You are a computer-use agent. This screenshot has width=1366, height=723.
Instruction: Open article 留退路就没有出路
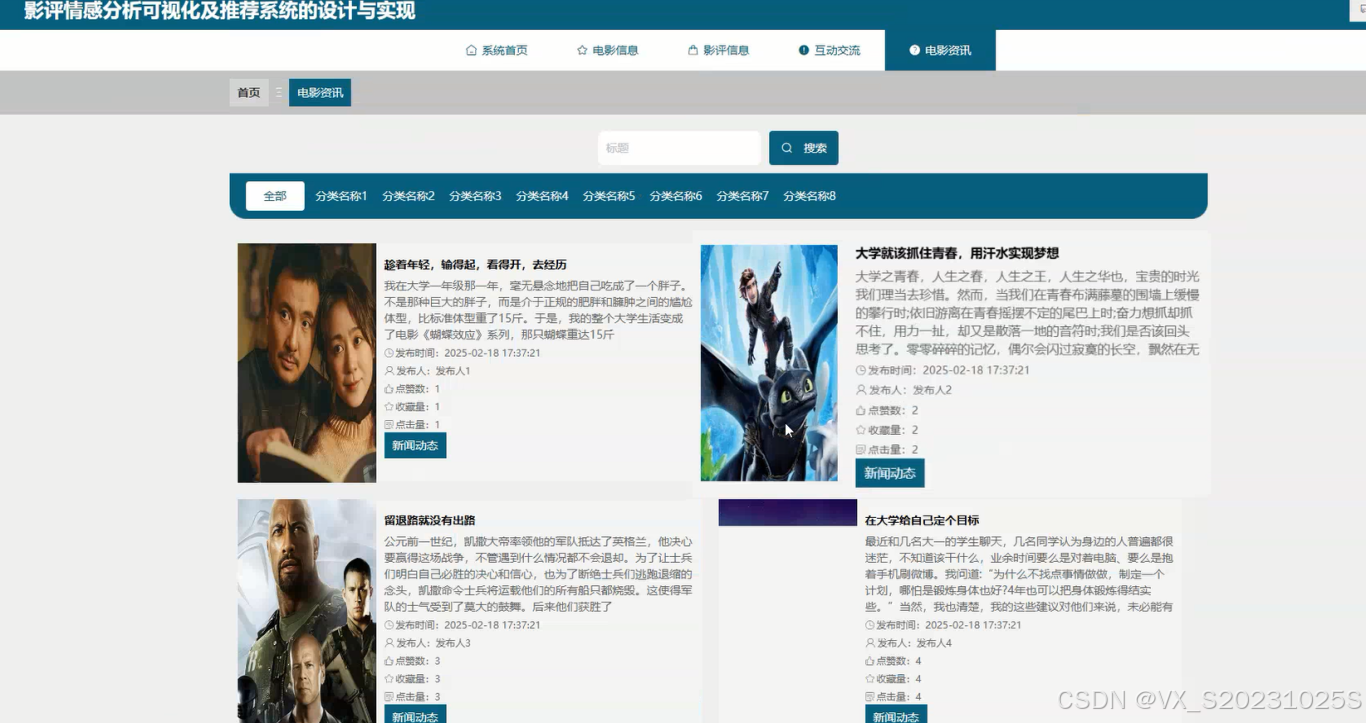tap(430, 520)
